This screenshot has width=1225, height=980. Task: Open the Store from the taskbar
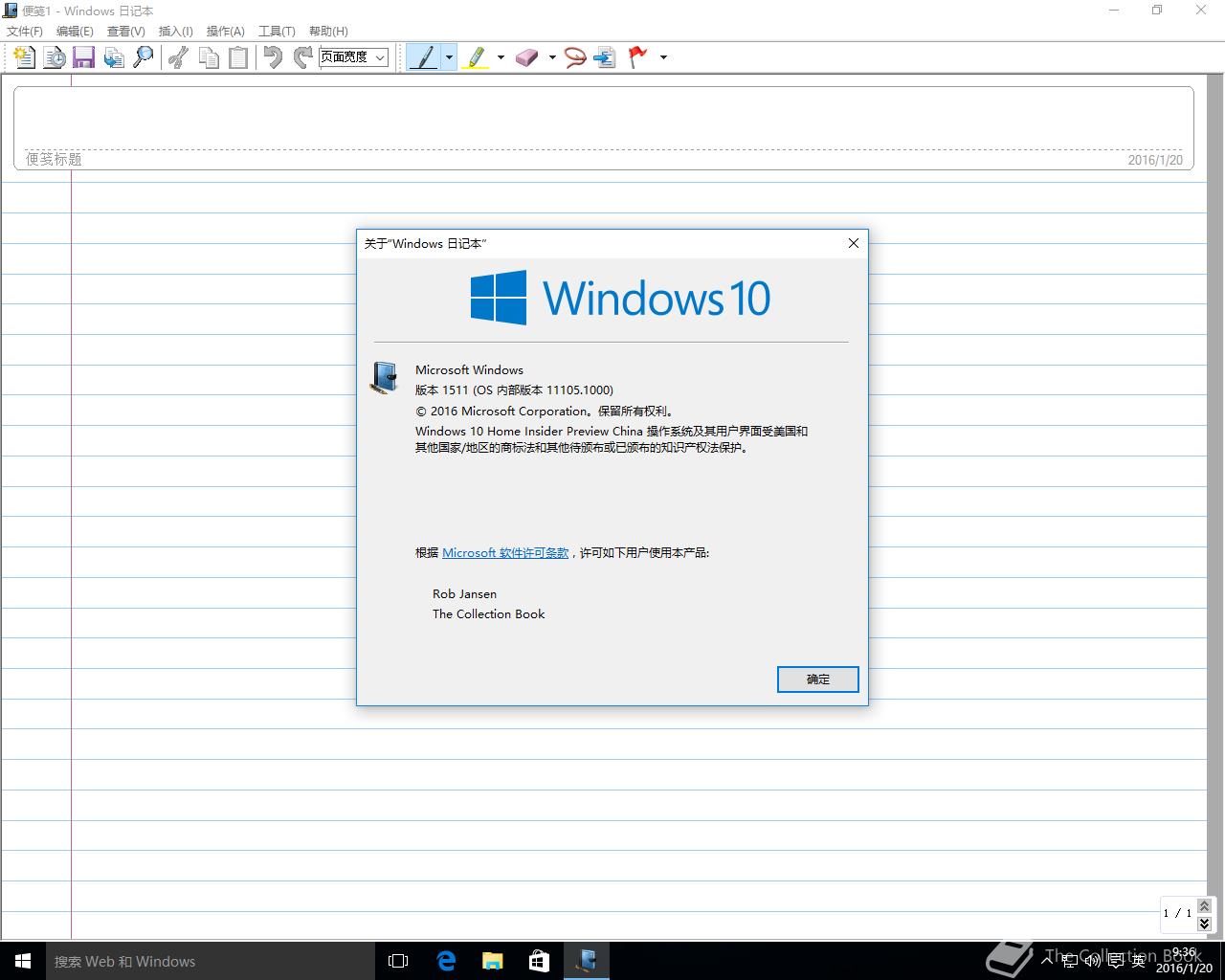539,961
